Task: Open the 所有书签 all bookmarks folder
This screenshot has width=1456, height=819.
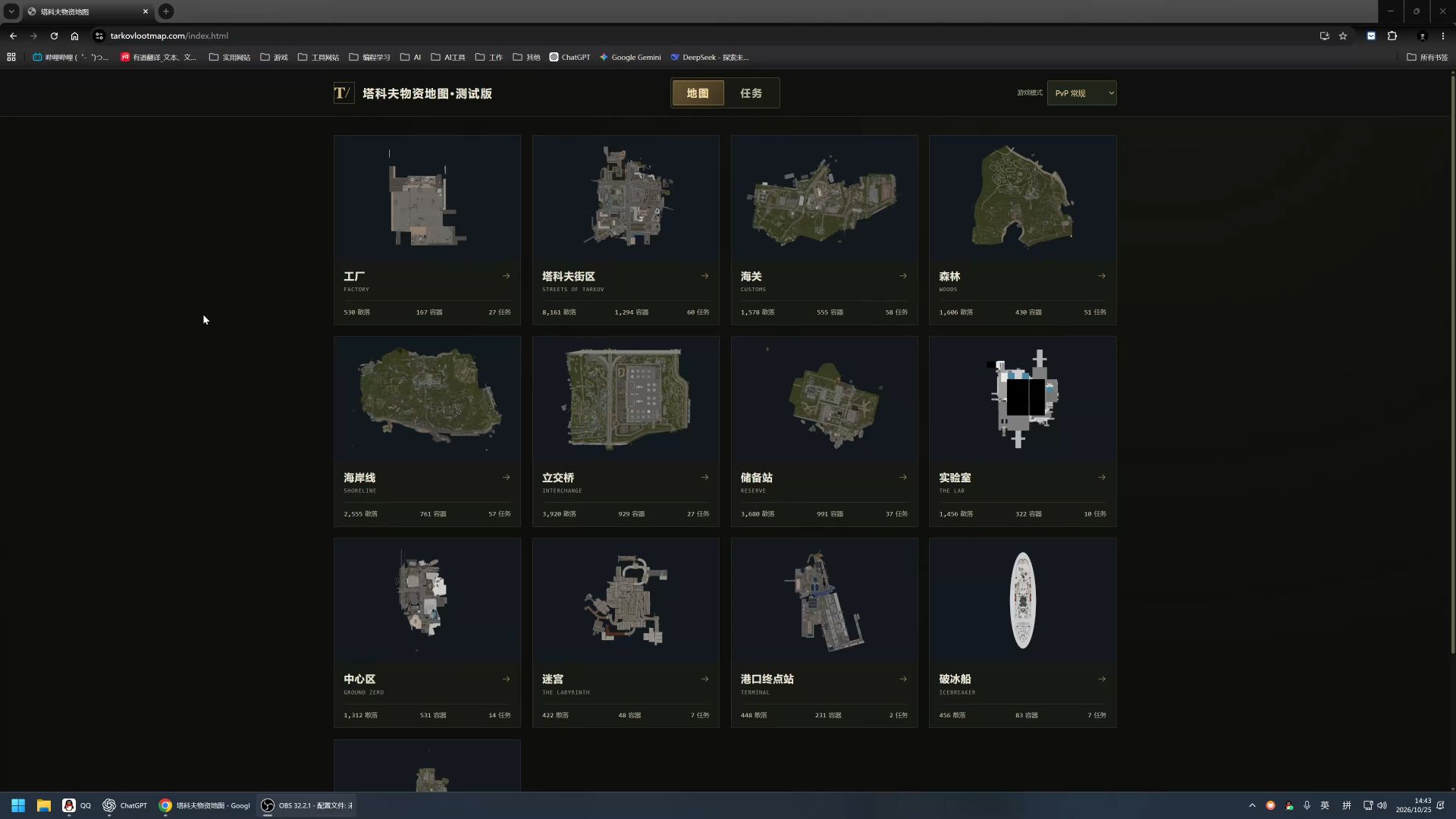Action: pyautogui.click(x=1427, y=57)
